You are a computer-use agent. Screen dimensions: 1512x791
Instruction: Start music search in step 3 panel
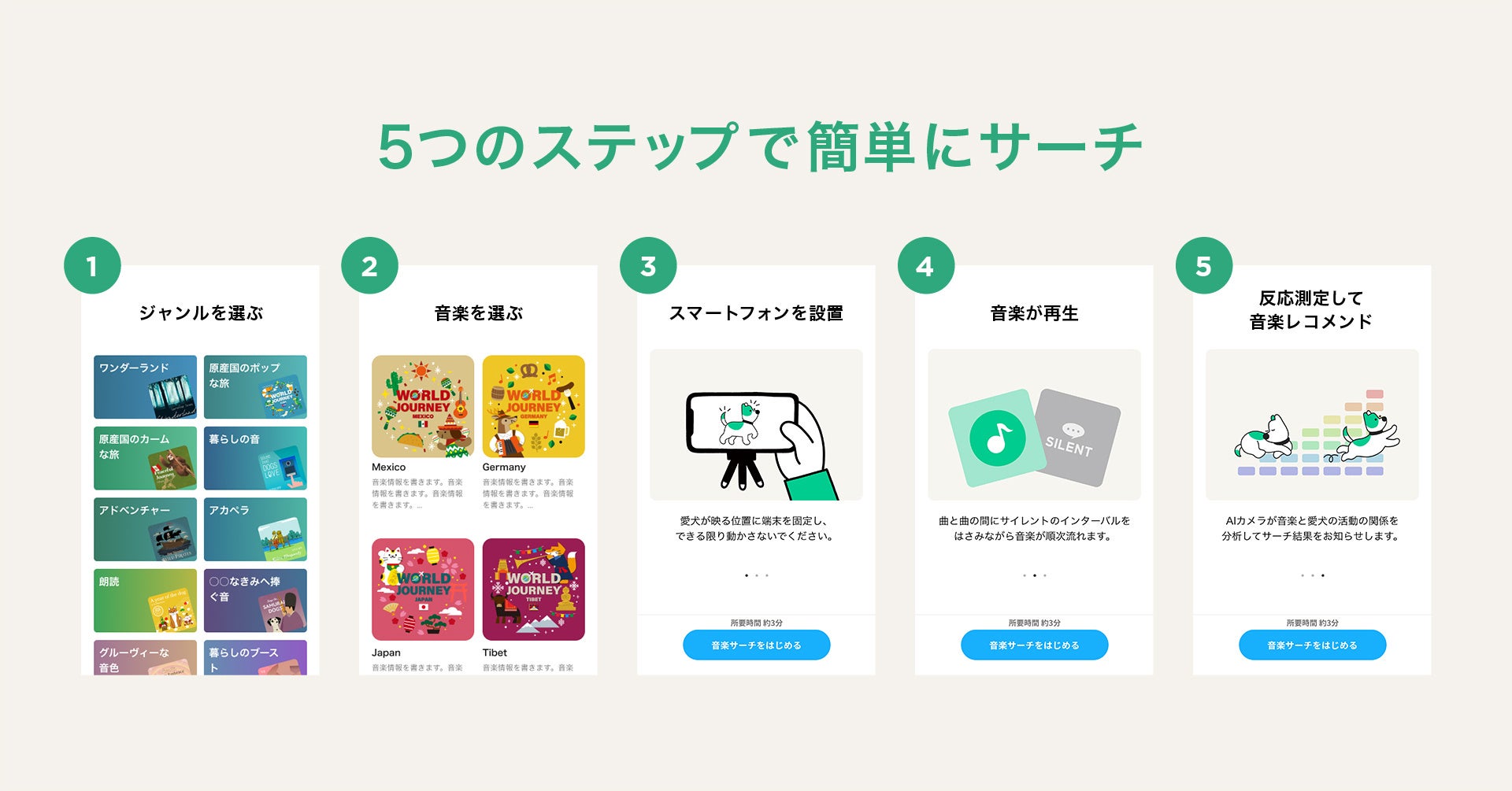tap(756, 645)
